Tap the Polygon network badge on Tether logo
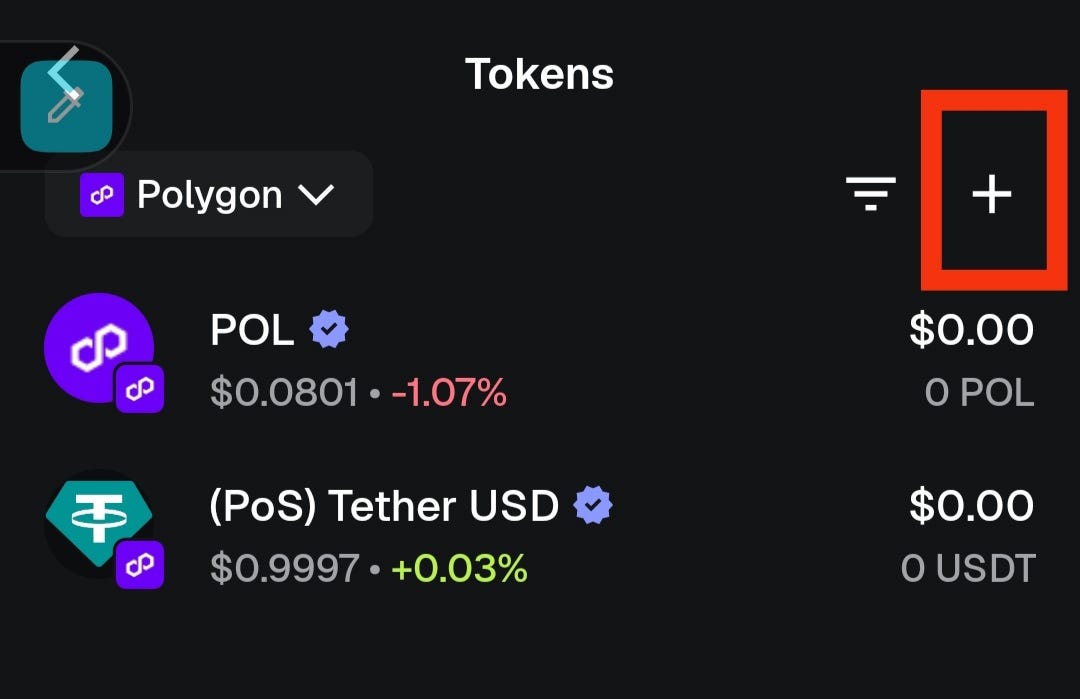Viewport: 1080px width, 699px height. point(140,565)
